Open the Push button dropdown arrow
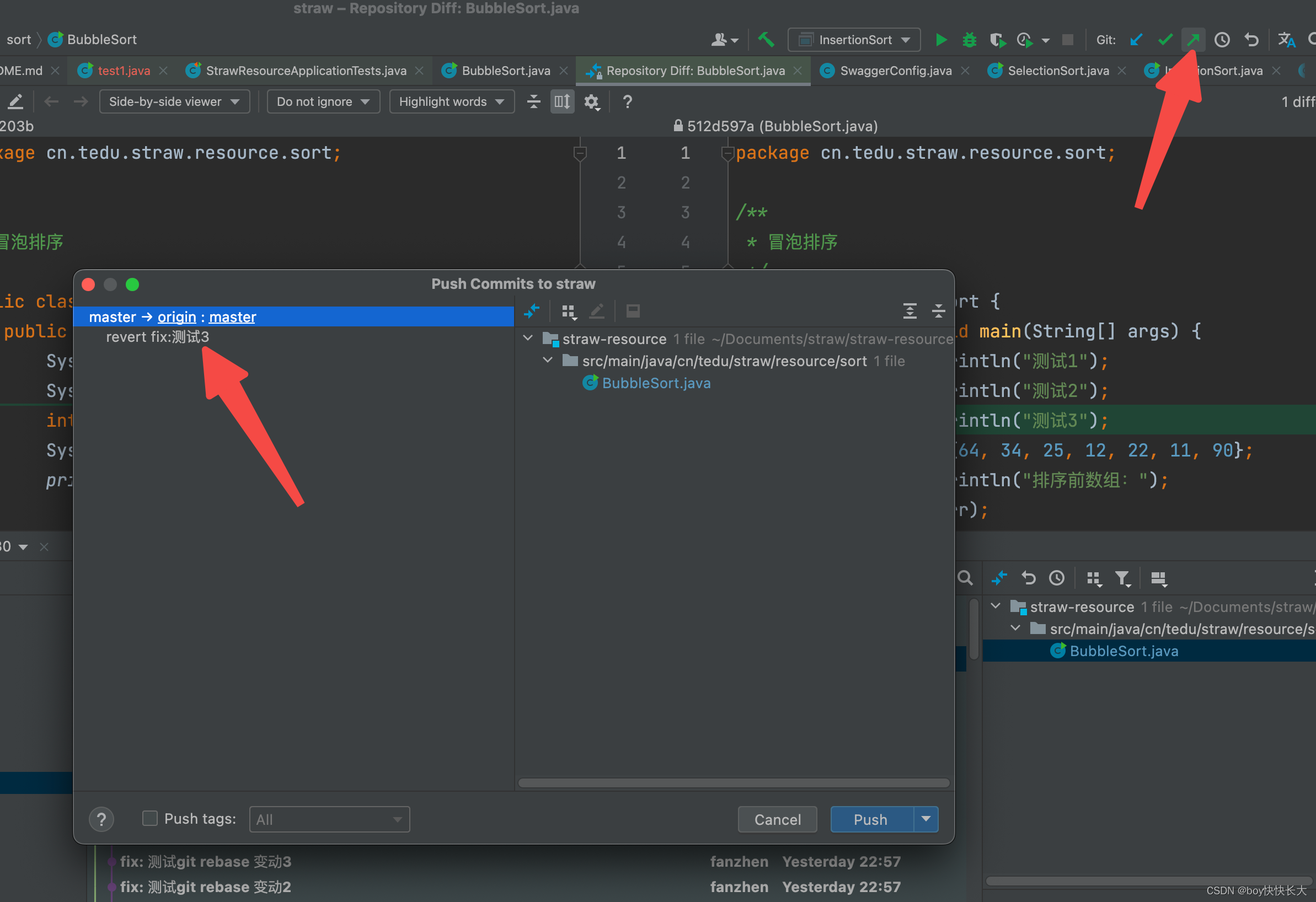 pyautogui.click(x=926, y=819)
